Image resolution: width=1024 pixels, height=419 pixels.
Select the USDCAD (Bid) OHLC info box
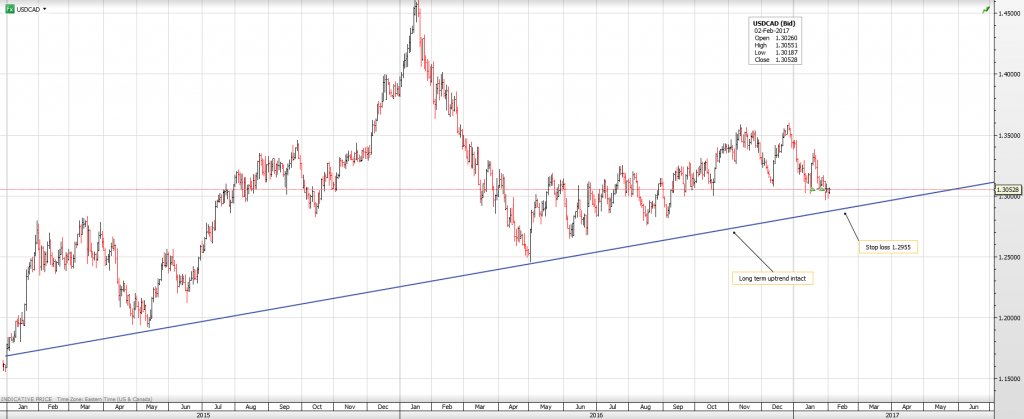point(776,41)
